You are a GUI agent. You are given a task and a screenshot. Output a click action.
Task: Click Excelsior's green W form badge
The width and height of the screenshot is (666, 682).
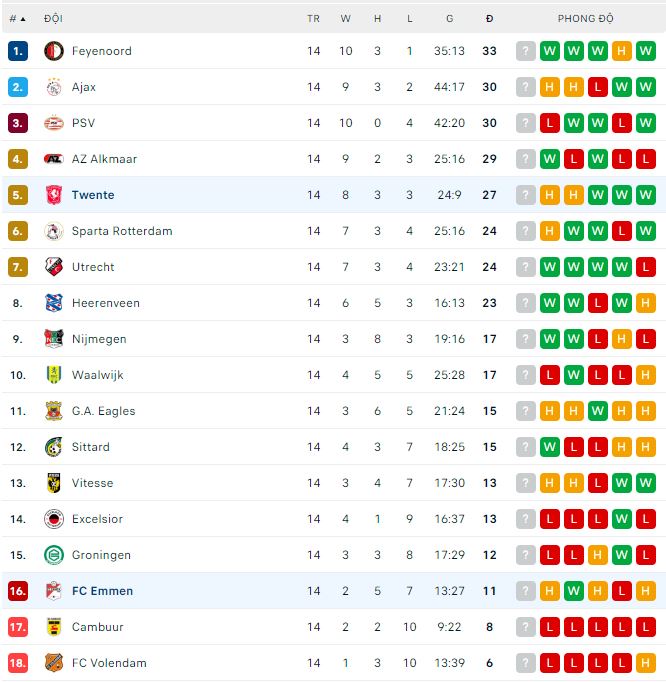(622, 519)
